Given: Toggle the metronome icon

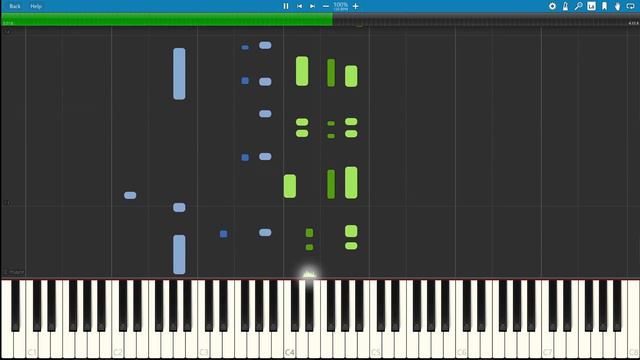Looking at the screenshot, I should pos(565,6).
